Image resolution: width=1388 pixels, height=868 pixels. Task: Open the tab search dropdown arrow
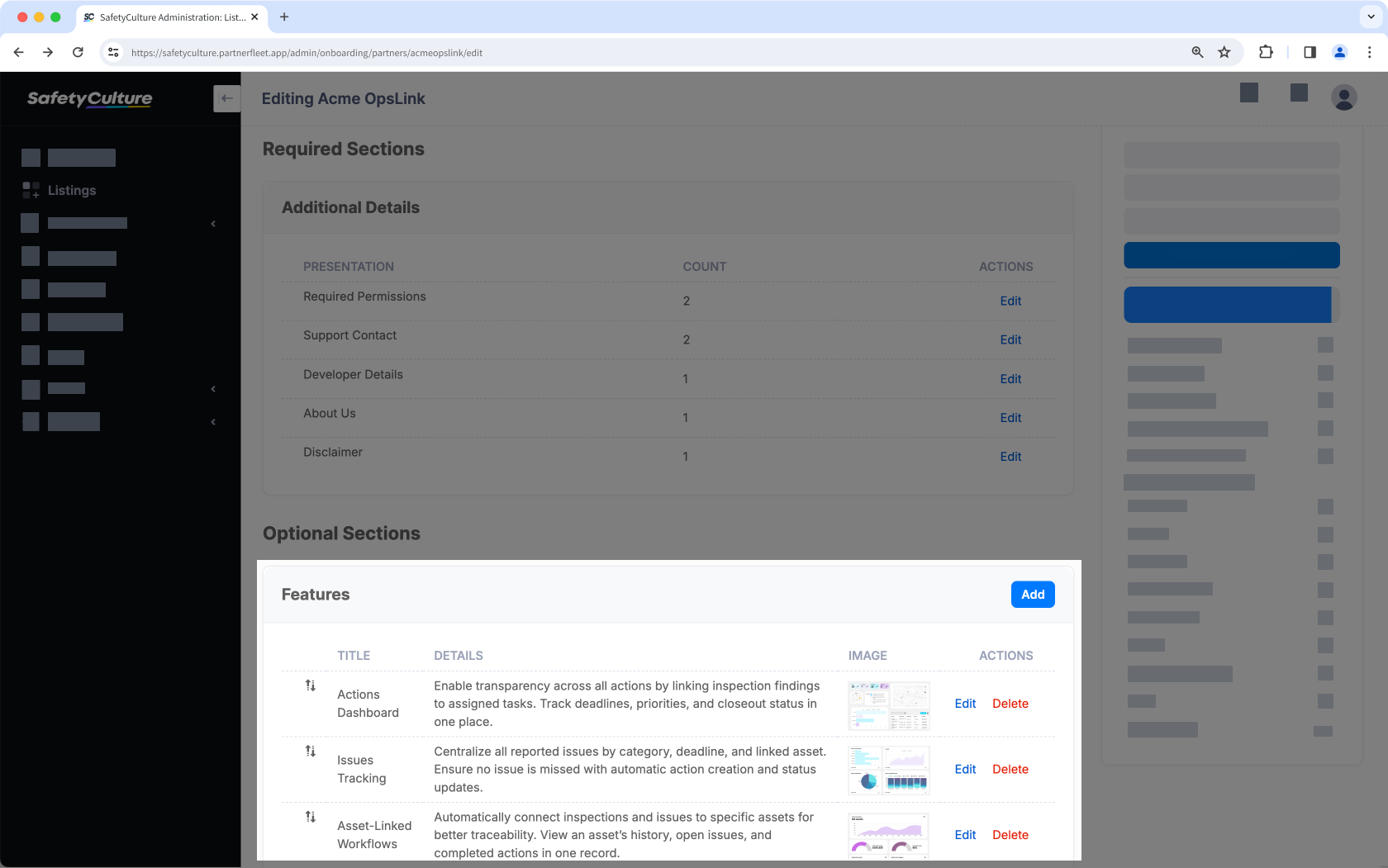tap(1371, 17)
